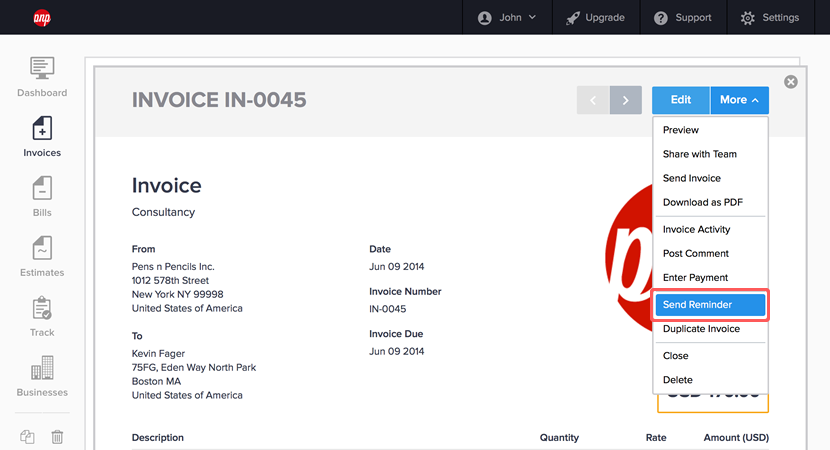
Task: Choose Share with Team
Action: coord(710,154)
